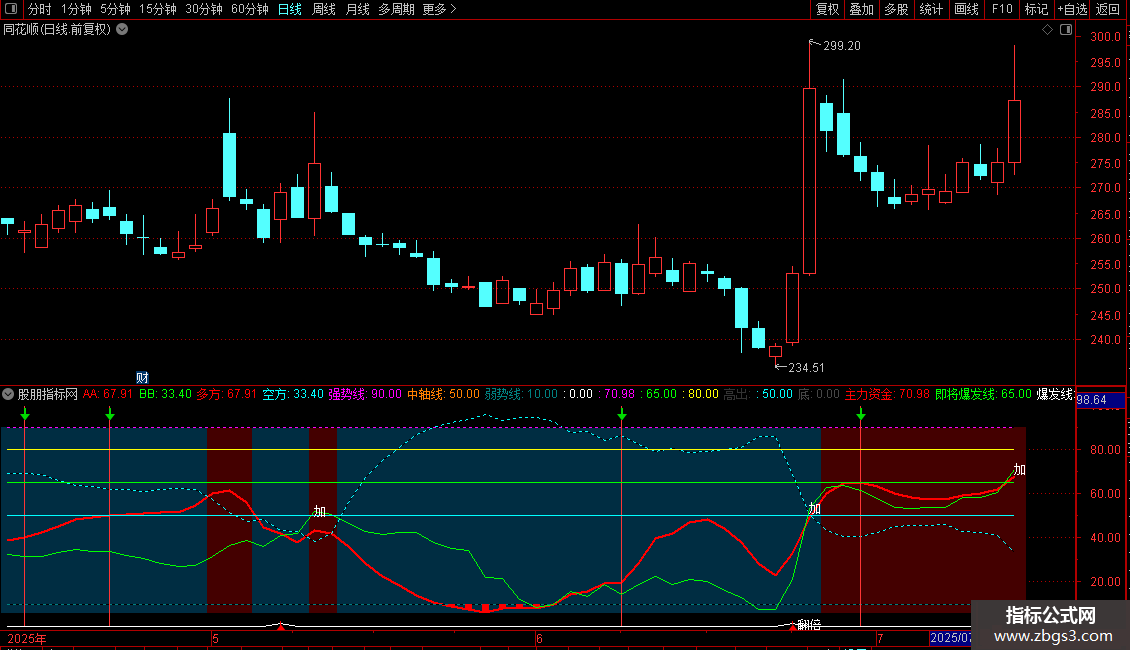Click the 叠加 overlay button
Image resolution: width=1130 pixels, height=650 pixels.
861,9
